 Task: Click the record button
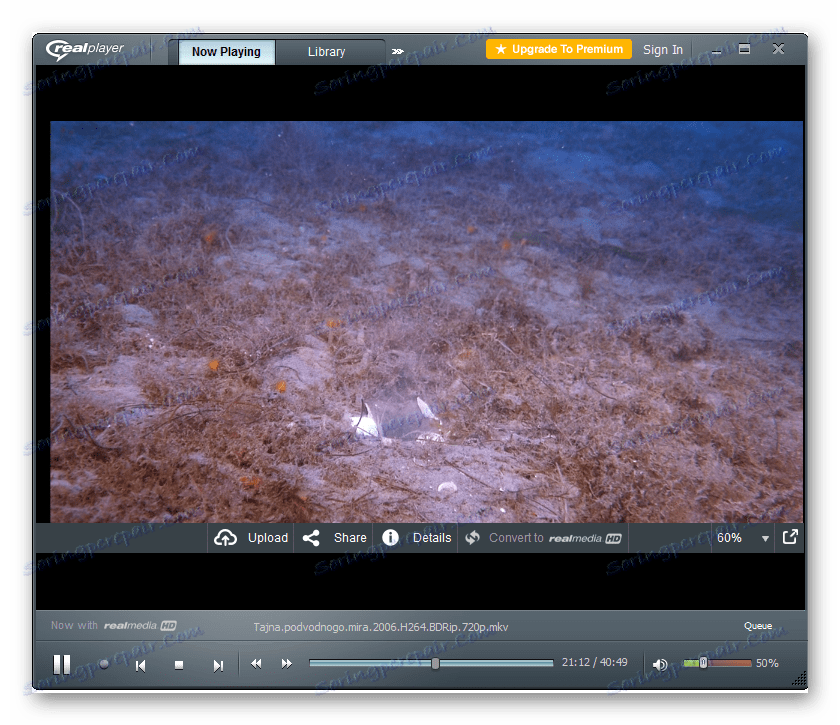tap(104, 664)
